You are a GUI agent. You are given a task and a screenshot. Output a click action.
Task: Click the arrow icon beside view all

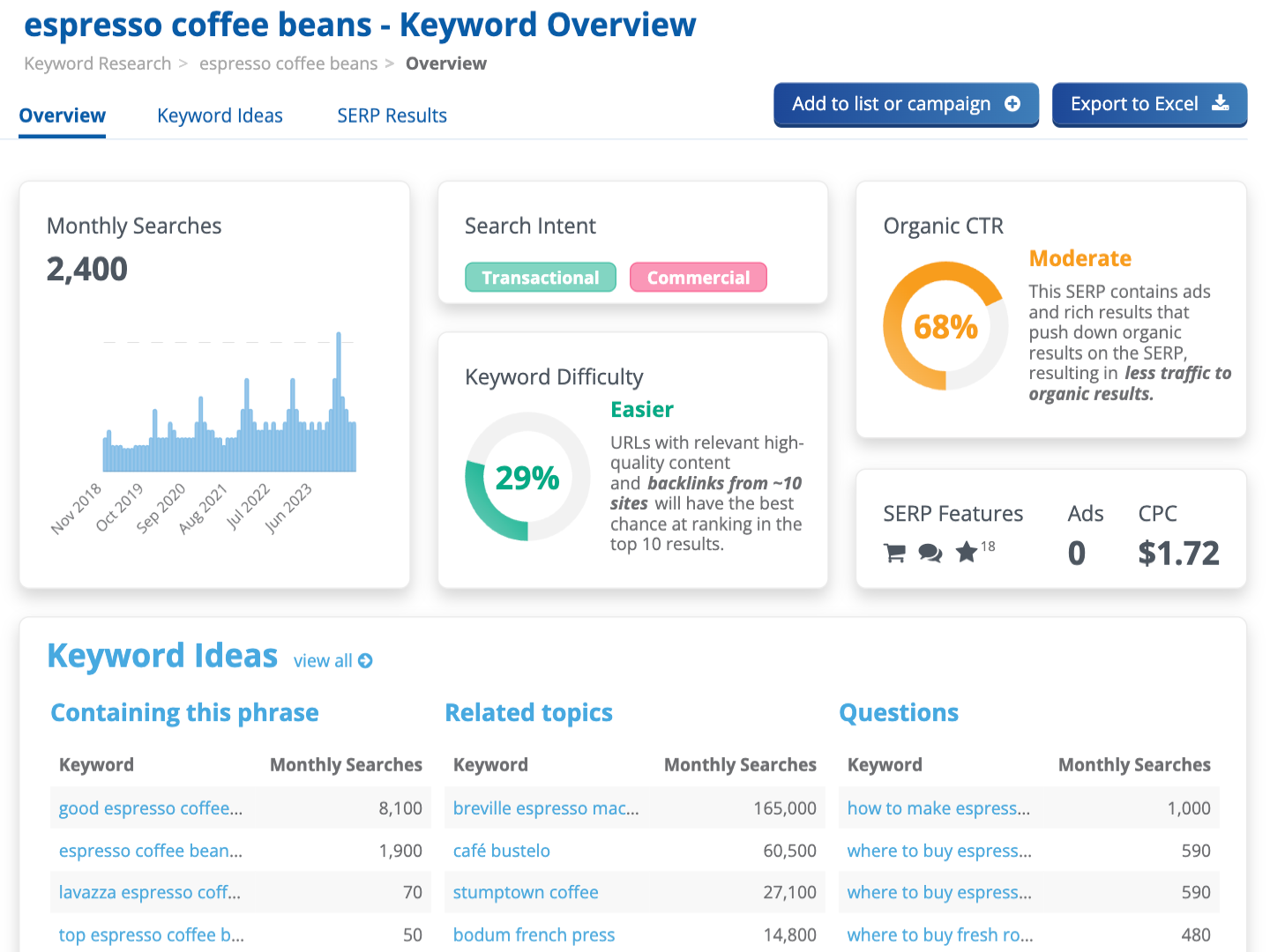click(x=365, y=661)
